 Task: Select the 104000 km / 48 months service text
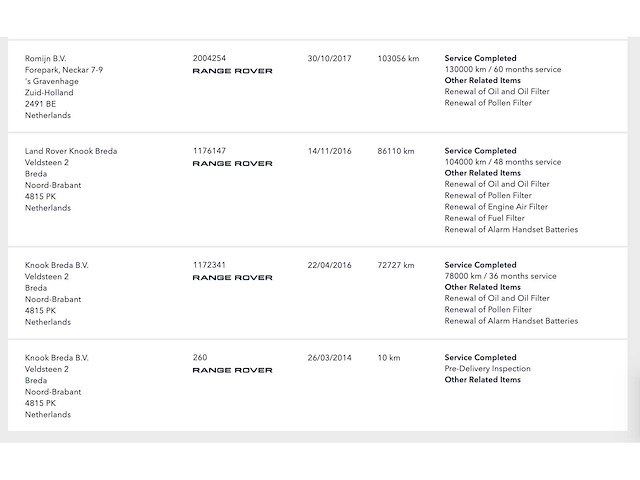coord(503,162)
